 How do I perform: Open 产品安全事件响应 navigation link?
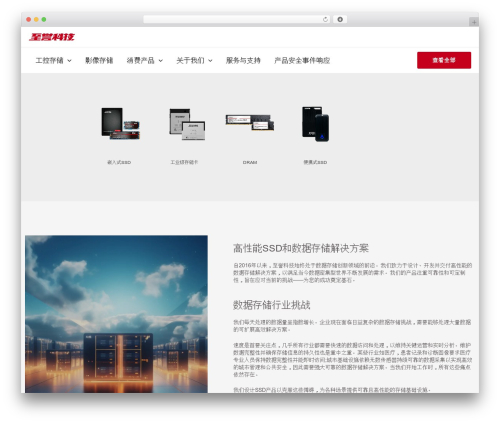point(302,60)
